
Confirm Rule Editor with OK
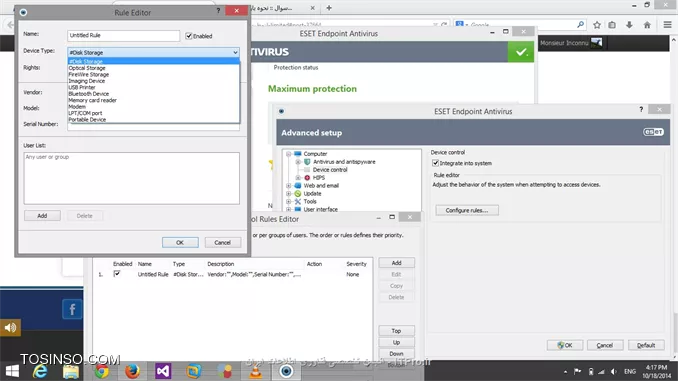coord(180,243)
